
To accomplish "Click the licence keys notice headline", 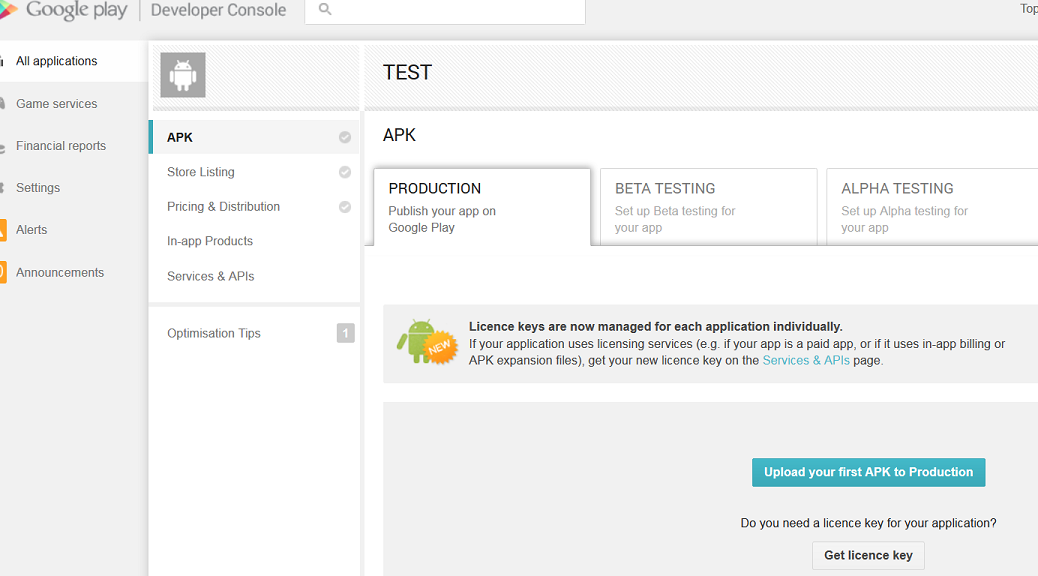I will (x=655, y=326).
